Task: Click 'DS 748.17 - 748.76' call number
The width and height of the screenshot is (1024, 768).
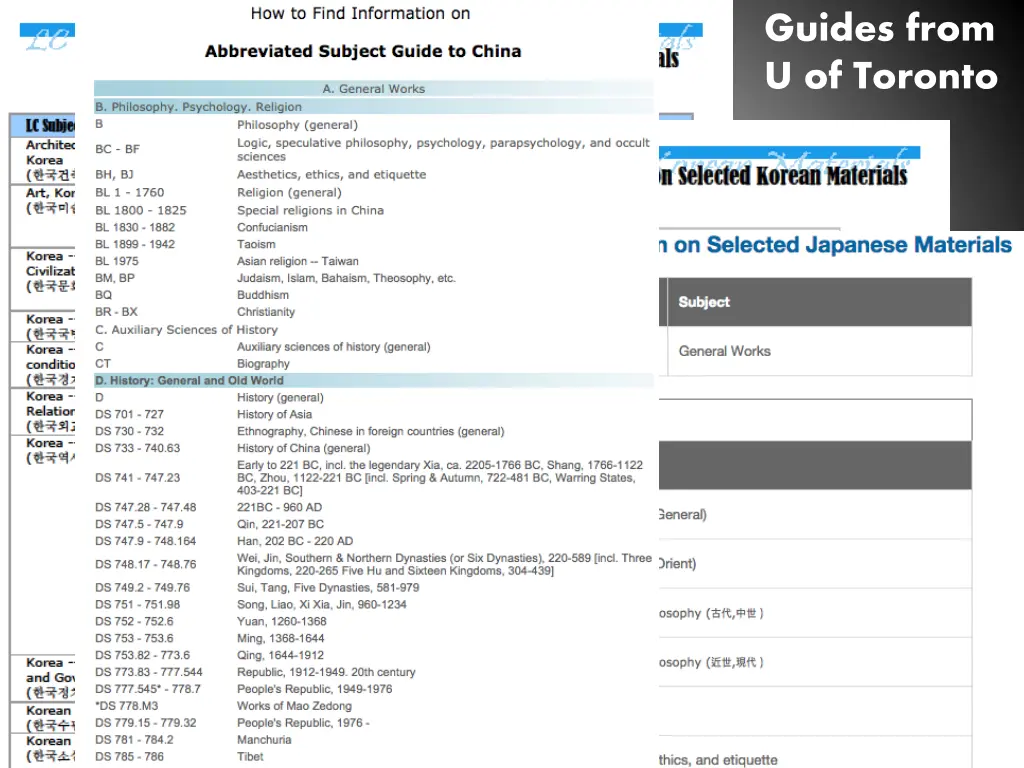Action: point(146,564)
